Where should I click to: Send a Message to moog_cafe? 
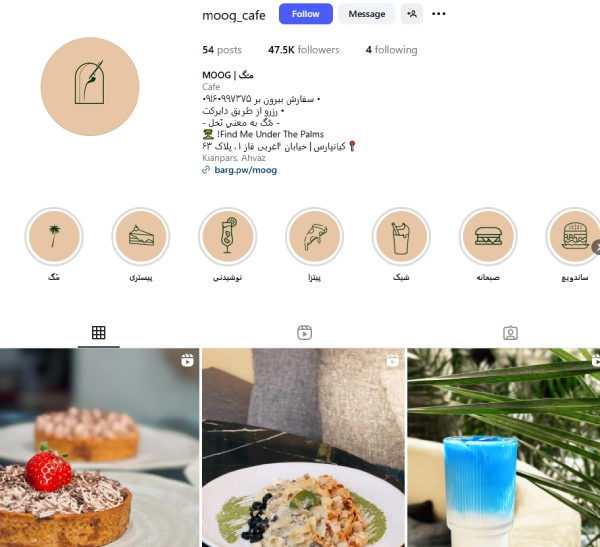[367, 14]
